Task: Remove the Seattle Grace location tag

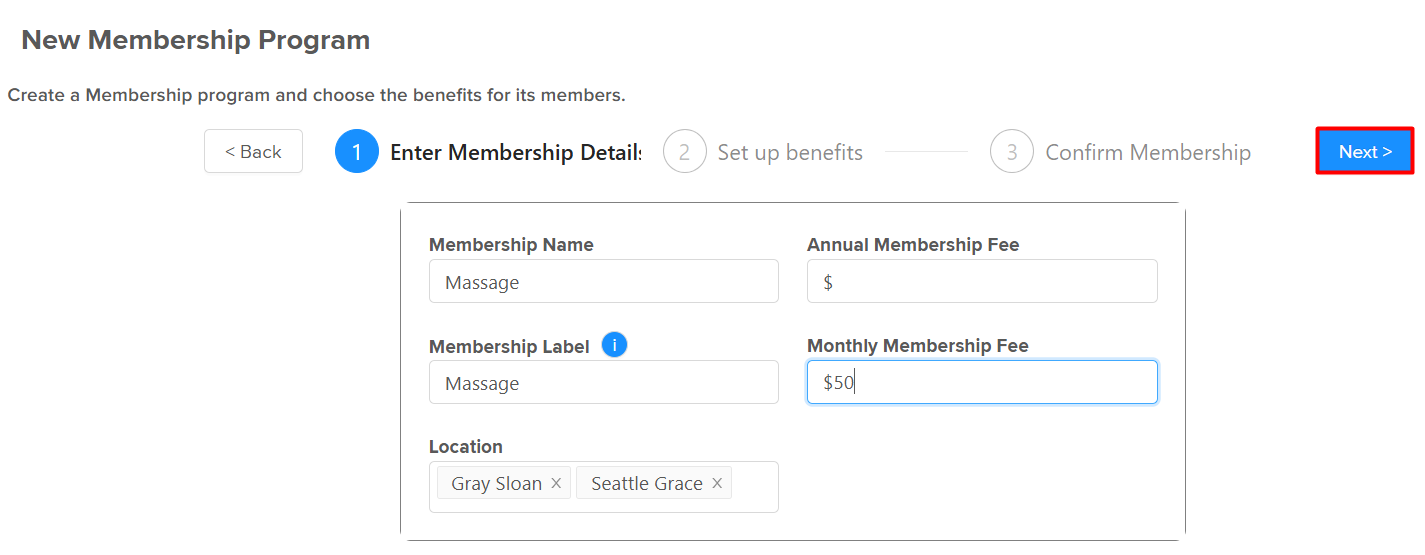Action: point(717,483)
